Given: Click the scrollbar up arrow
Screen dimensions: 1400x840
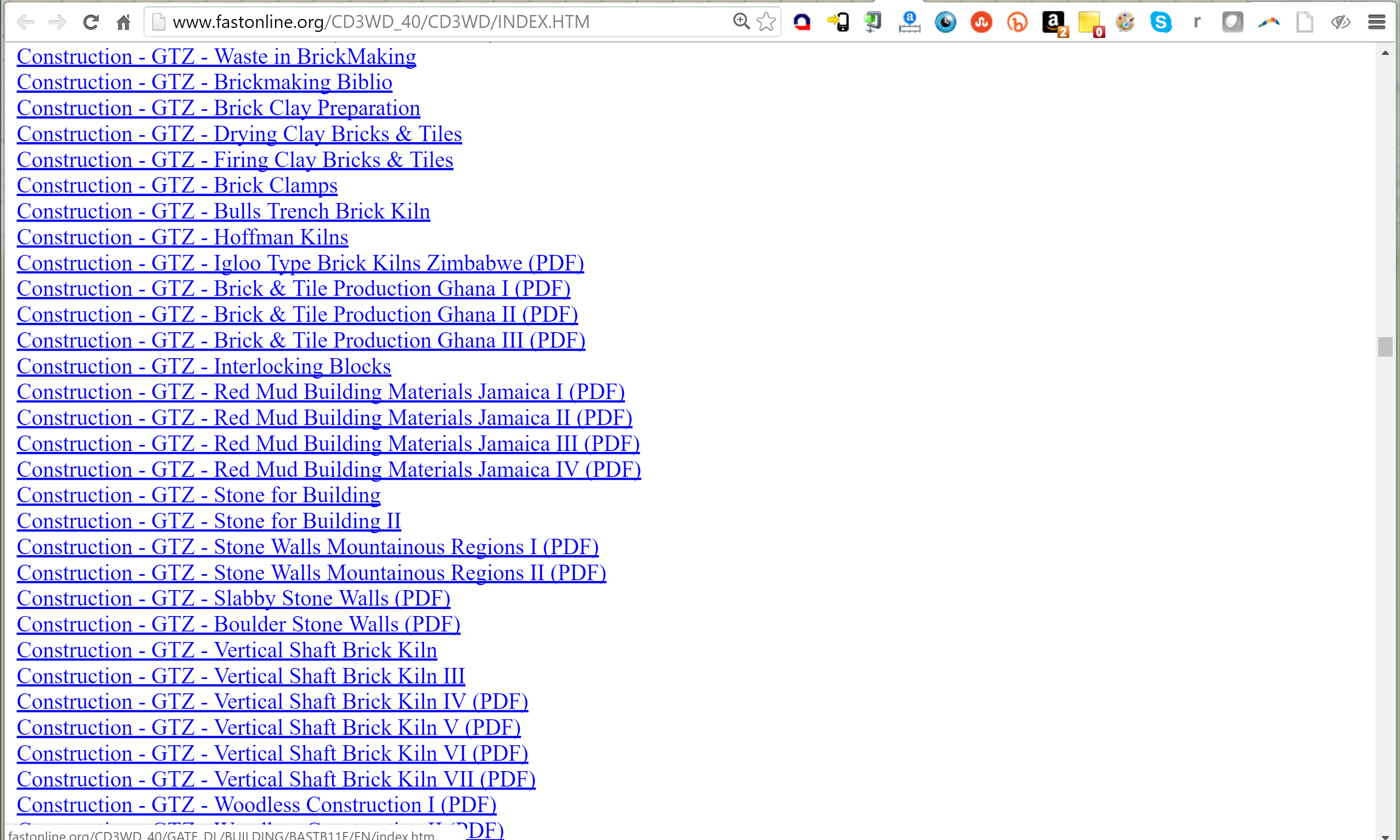Looking at the screenshot, I should (1385, 53).
